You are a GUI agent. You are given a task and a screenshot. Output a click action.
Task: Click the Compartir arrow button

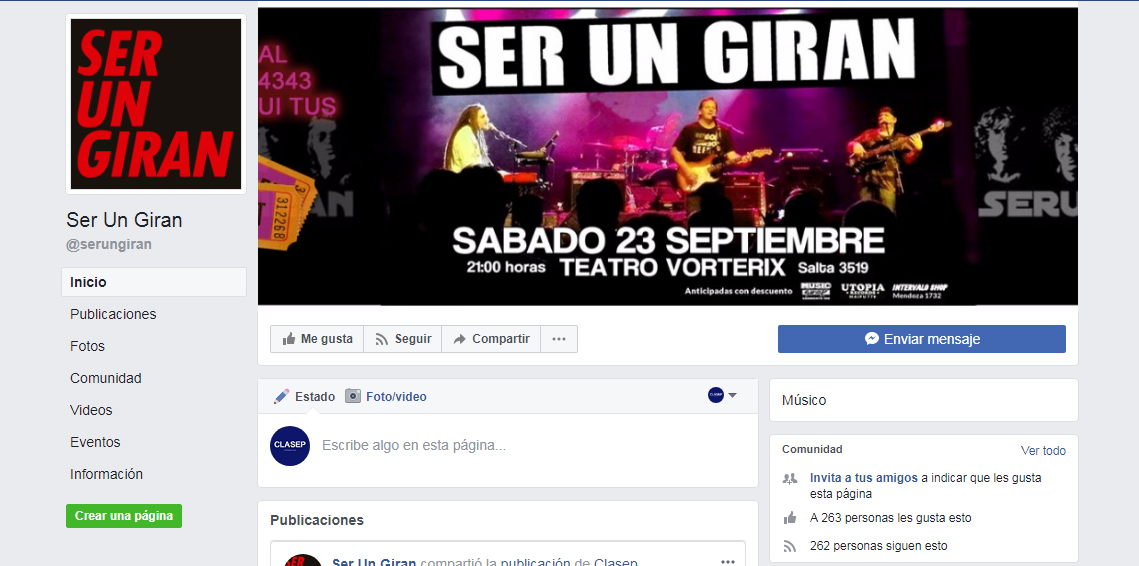491,339
